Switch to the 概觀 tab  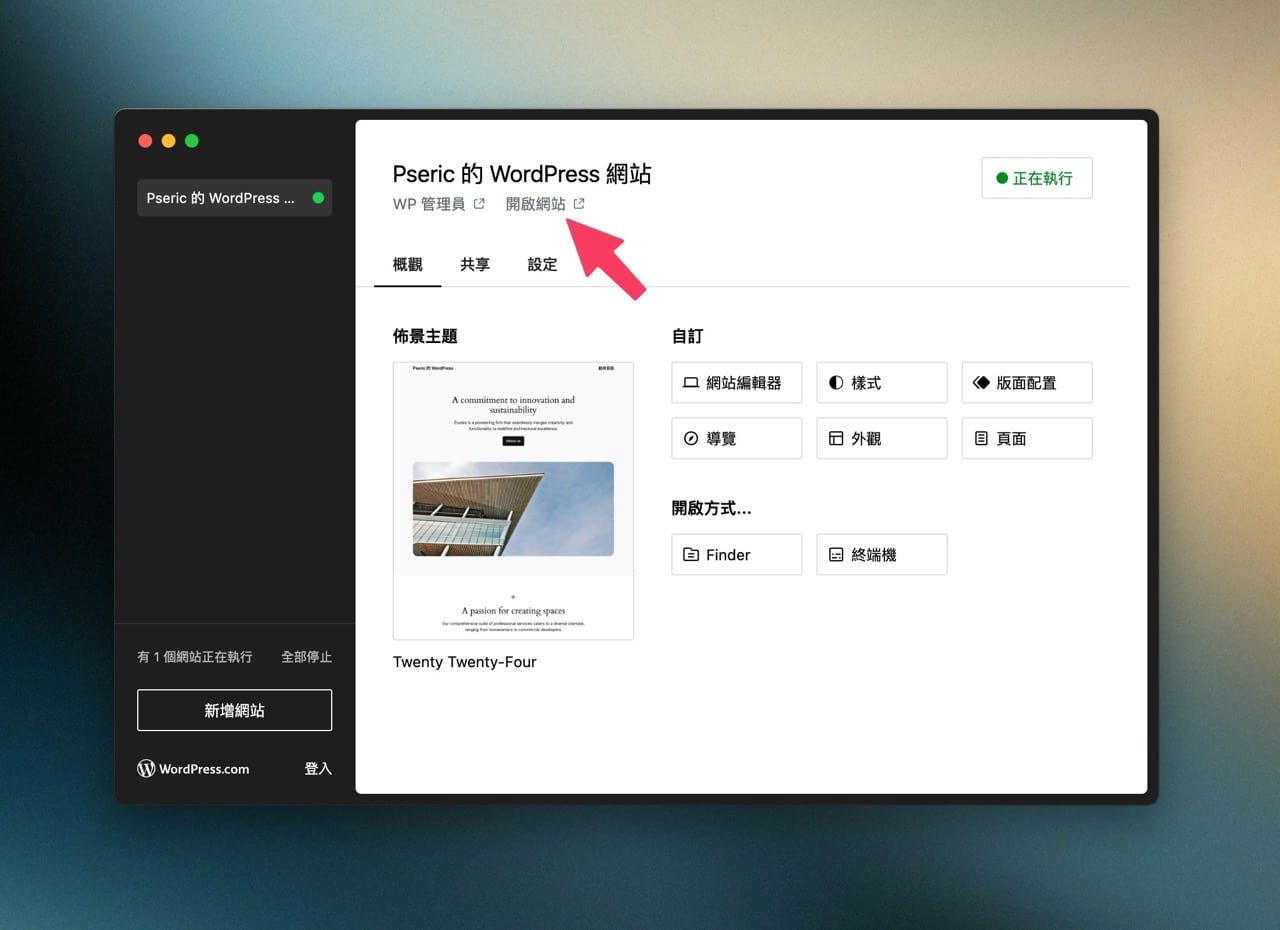[408, 265]
